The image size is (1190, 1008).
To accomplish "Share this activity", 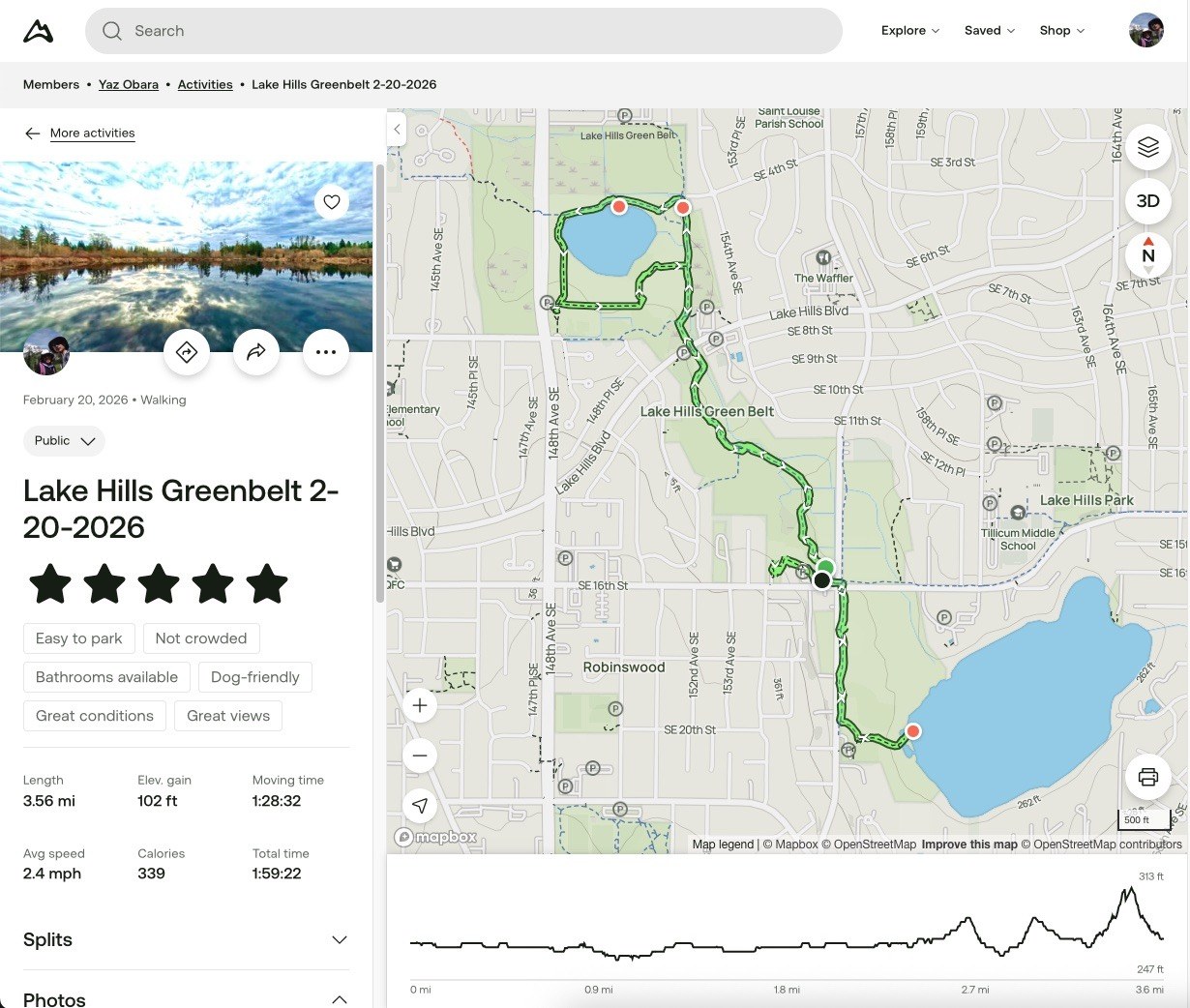I will 256,352.
